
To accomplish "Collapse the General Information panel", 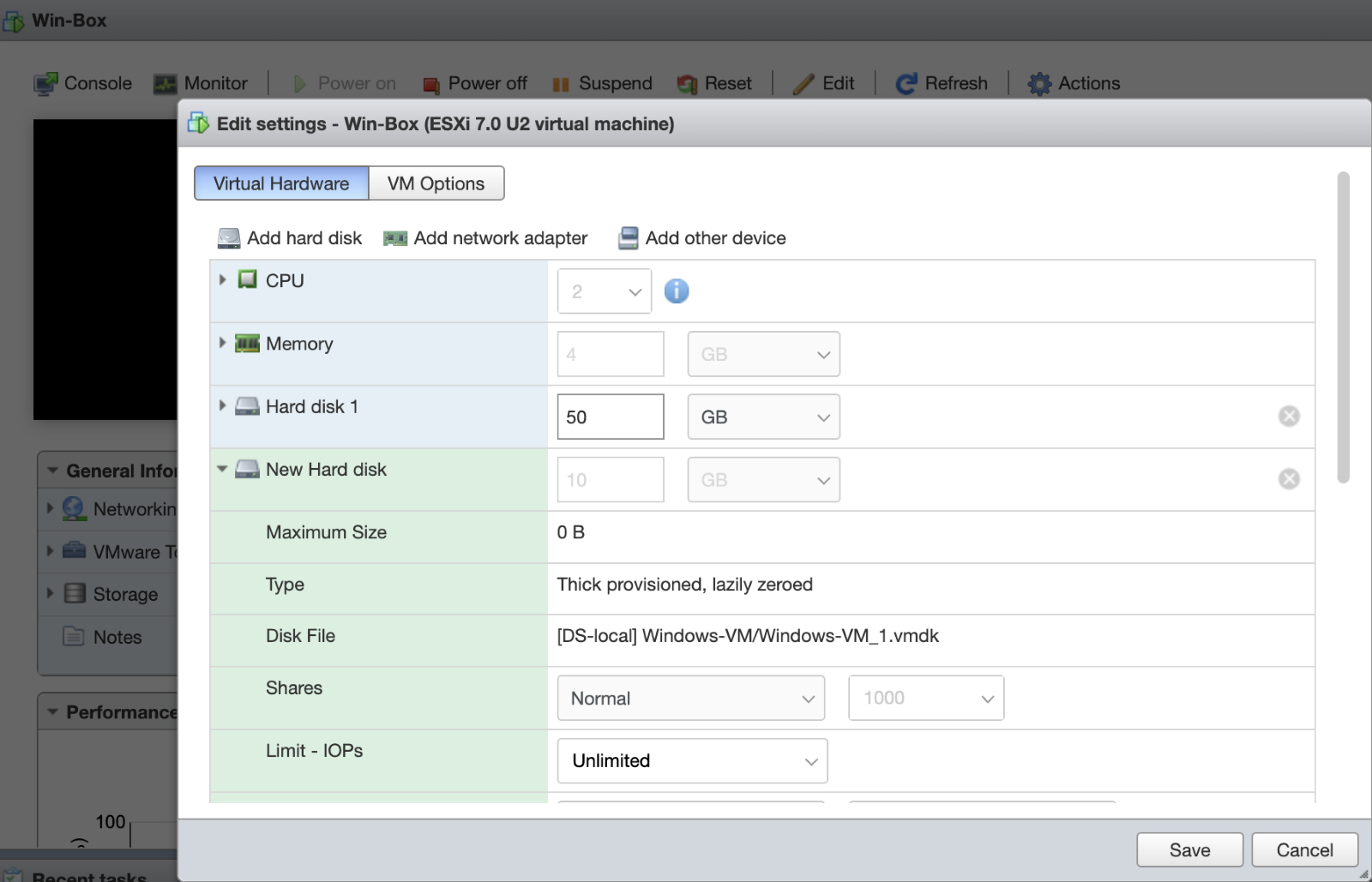I will 53,471.
